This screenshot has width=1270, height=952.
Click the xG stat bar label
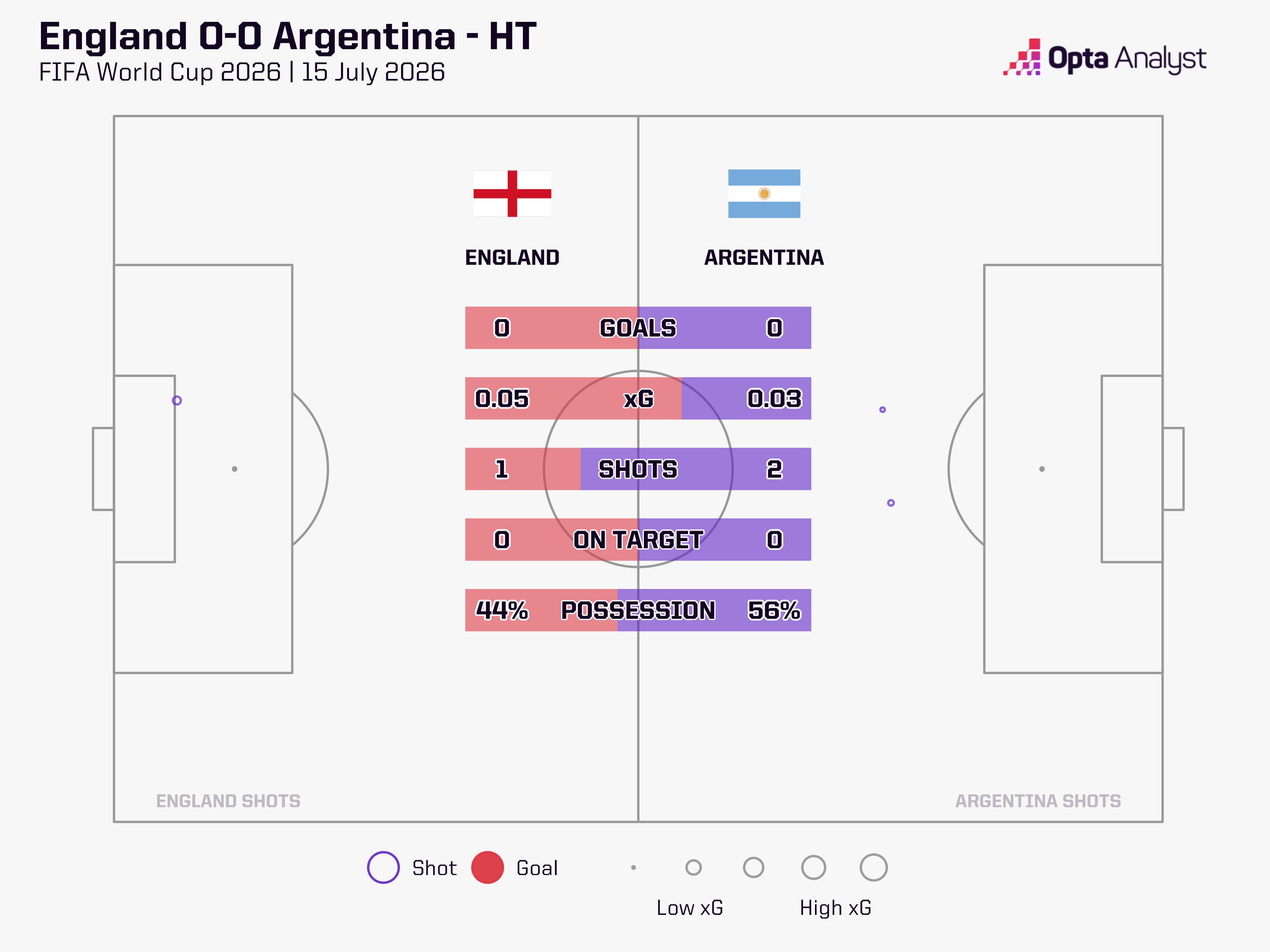[x=638, y=399]
